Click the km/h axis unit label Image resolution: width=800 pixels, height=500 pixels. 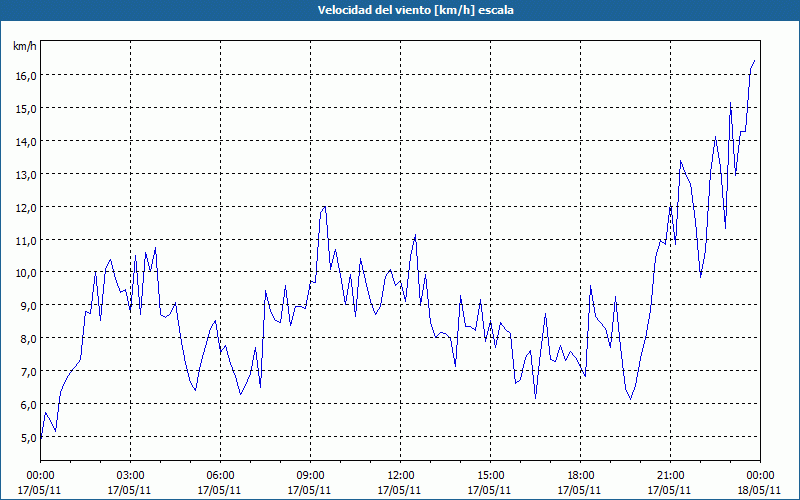click(x=25, y=46)
